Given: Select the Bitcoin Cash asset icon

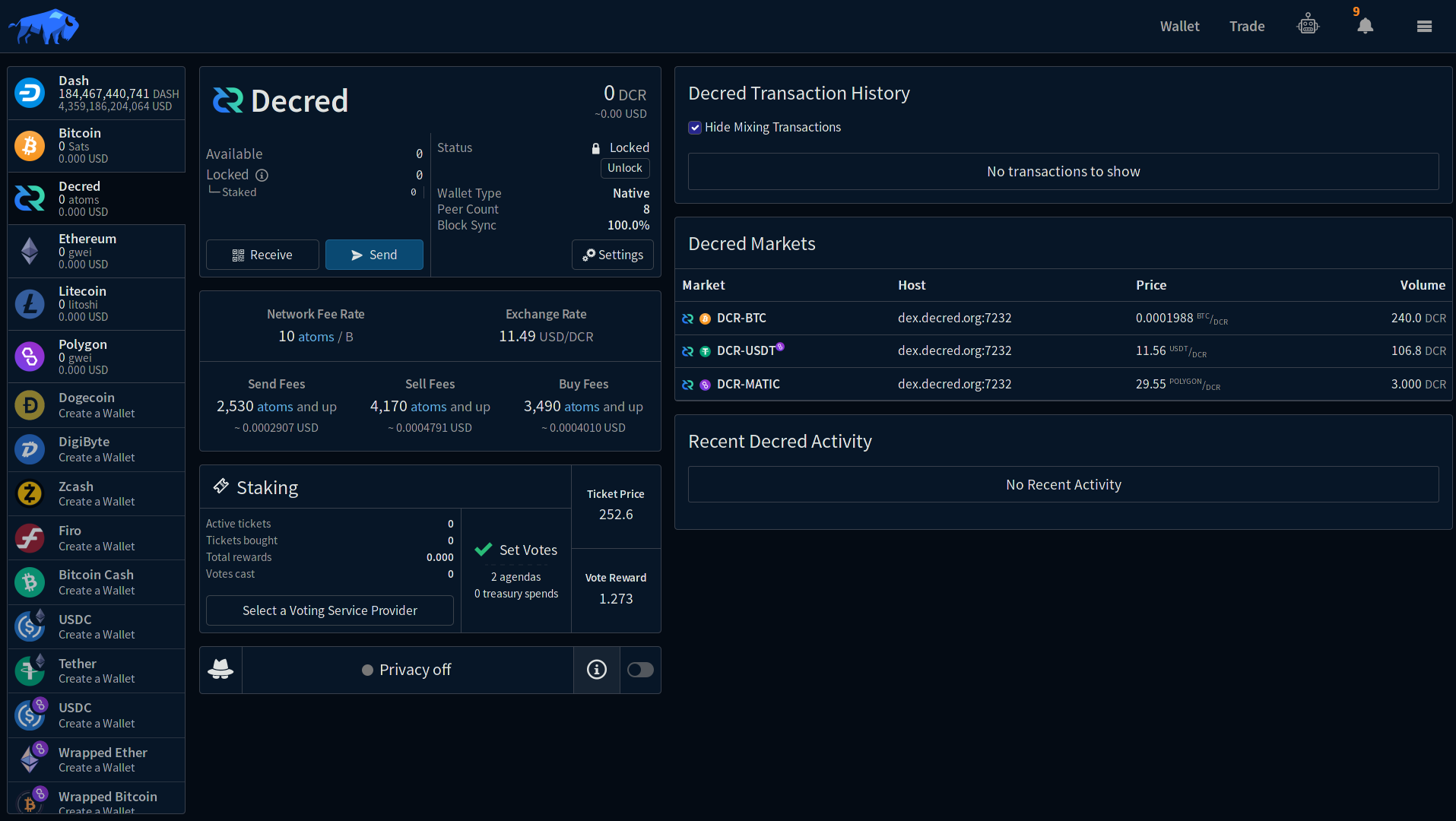Looking at the screenshot, I should click(30, 582).
